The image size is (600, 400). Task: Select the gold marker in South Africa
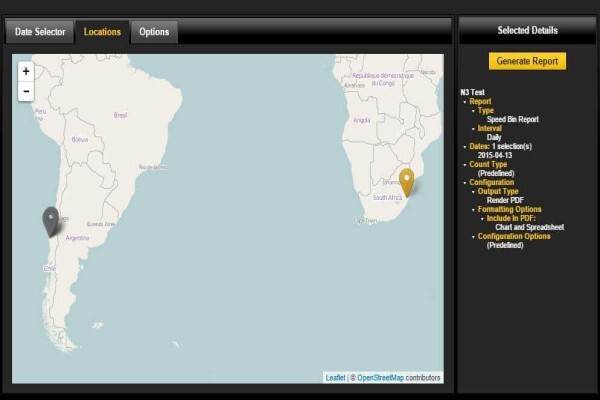coord(406,183)
